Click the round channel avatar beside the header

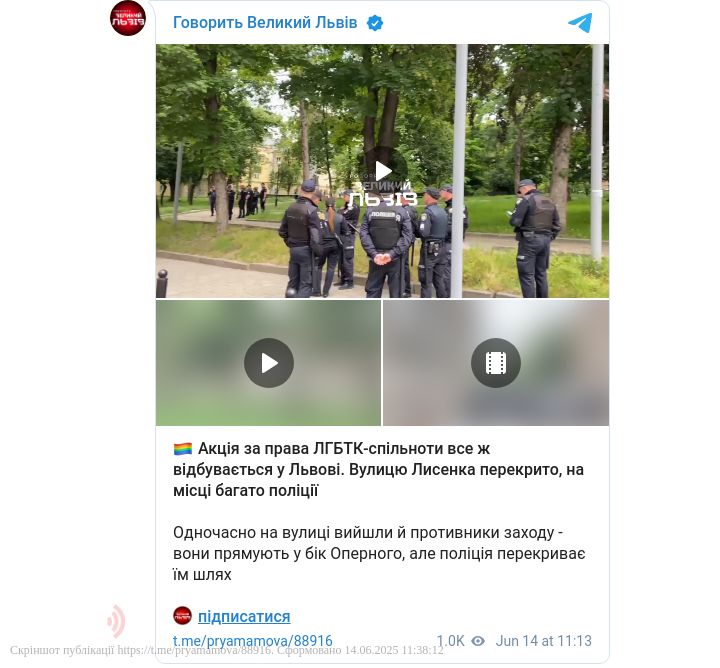pos(128,18)
